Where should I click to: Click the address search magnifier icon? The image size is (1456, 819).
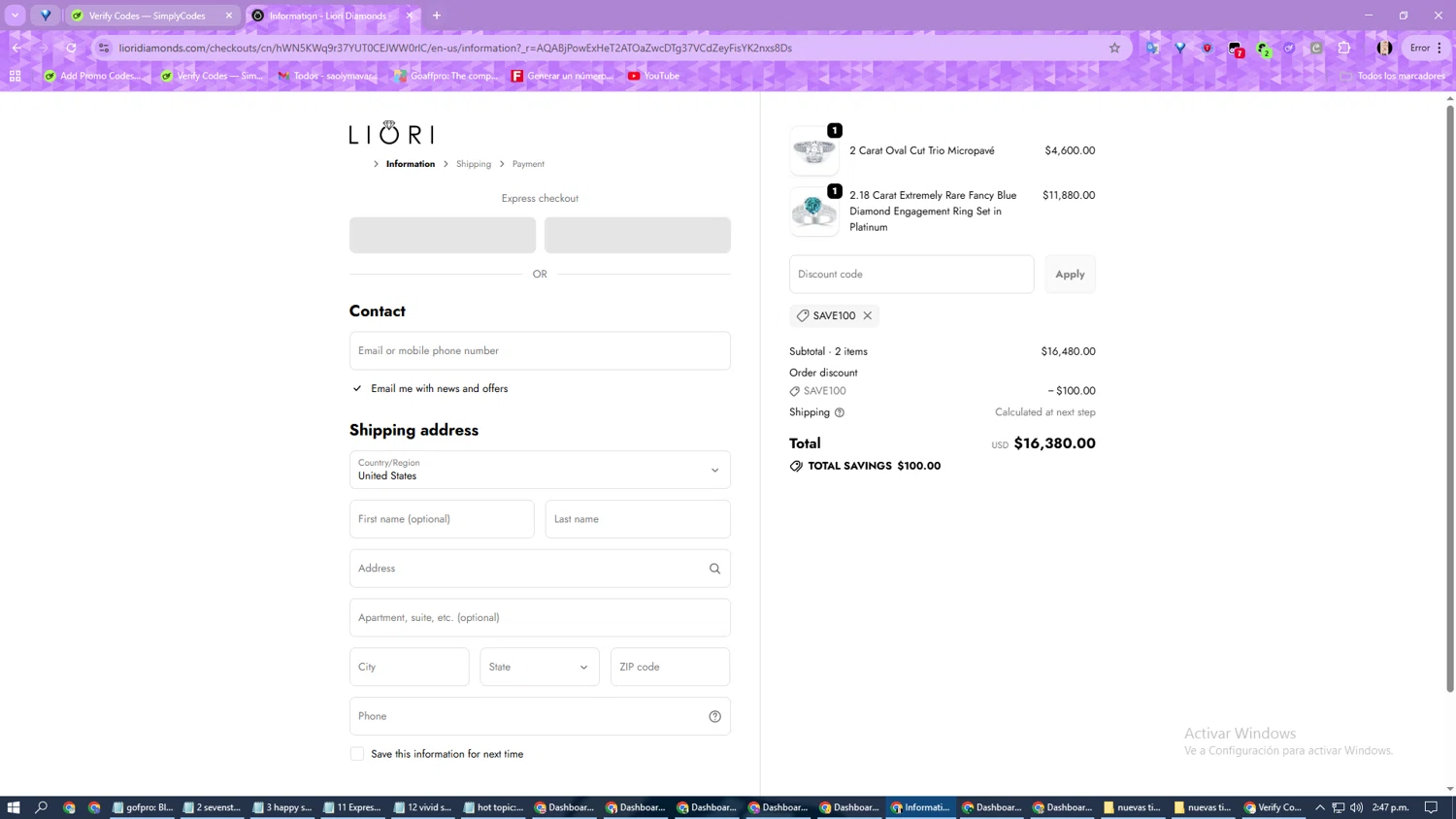click(x=714, y=569)
